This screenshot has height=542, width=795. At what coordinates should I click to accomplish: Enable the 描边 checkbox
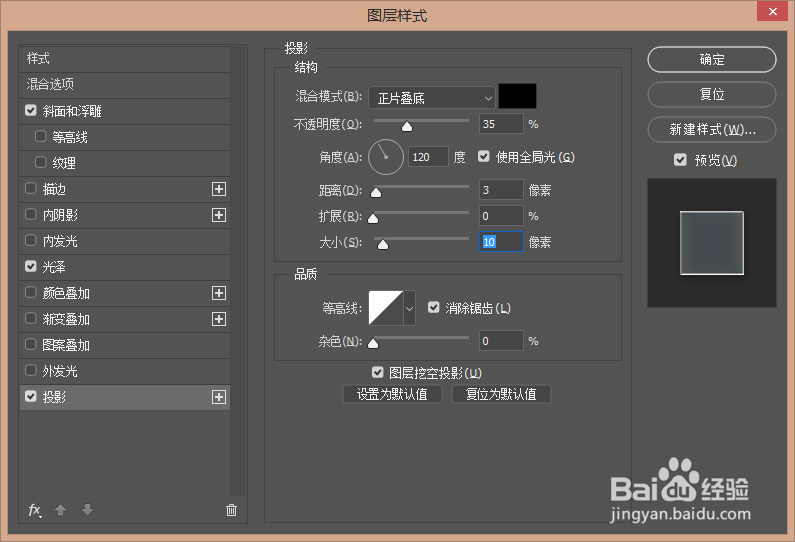point(31,189)
